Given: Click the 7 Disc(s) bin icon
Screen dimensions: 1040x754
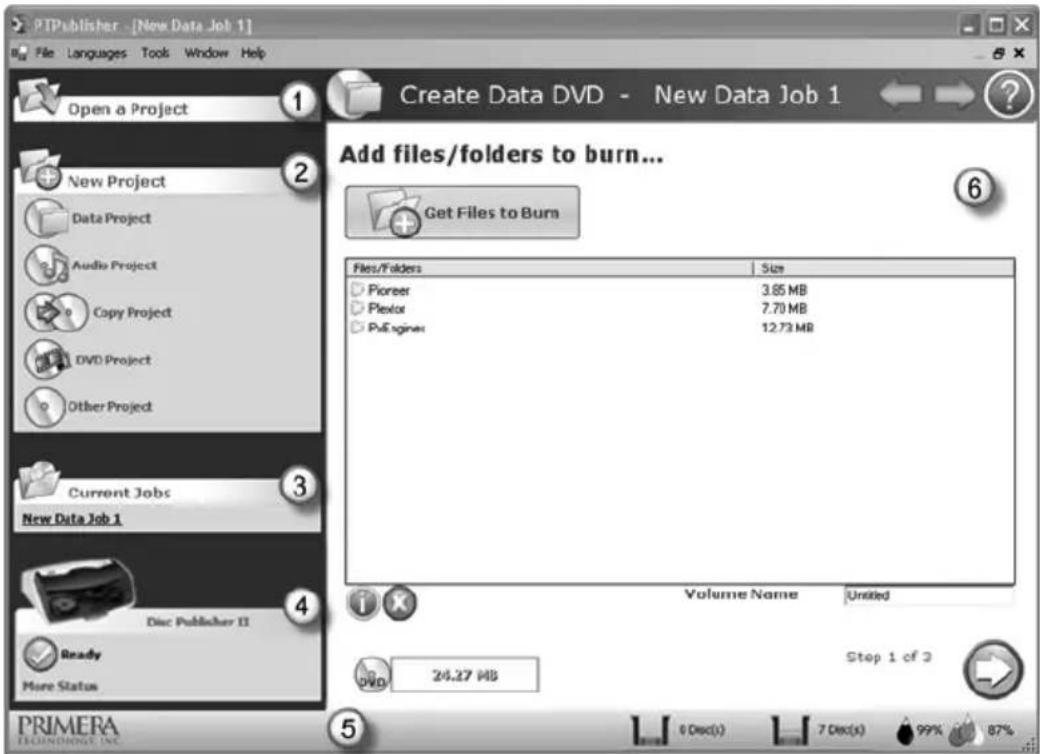Looking at the screenshot, I should tap(790, 730).
